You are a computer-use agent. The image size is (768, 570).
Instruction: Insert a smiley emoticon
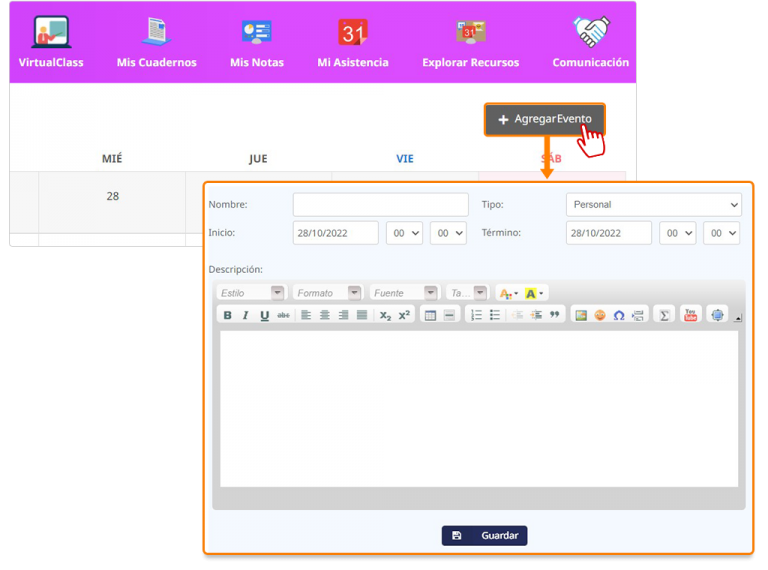click(x=600, y=315)
